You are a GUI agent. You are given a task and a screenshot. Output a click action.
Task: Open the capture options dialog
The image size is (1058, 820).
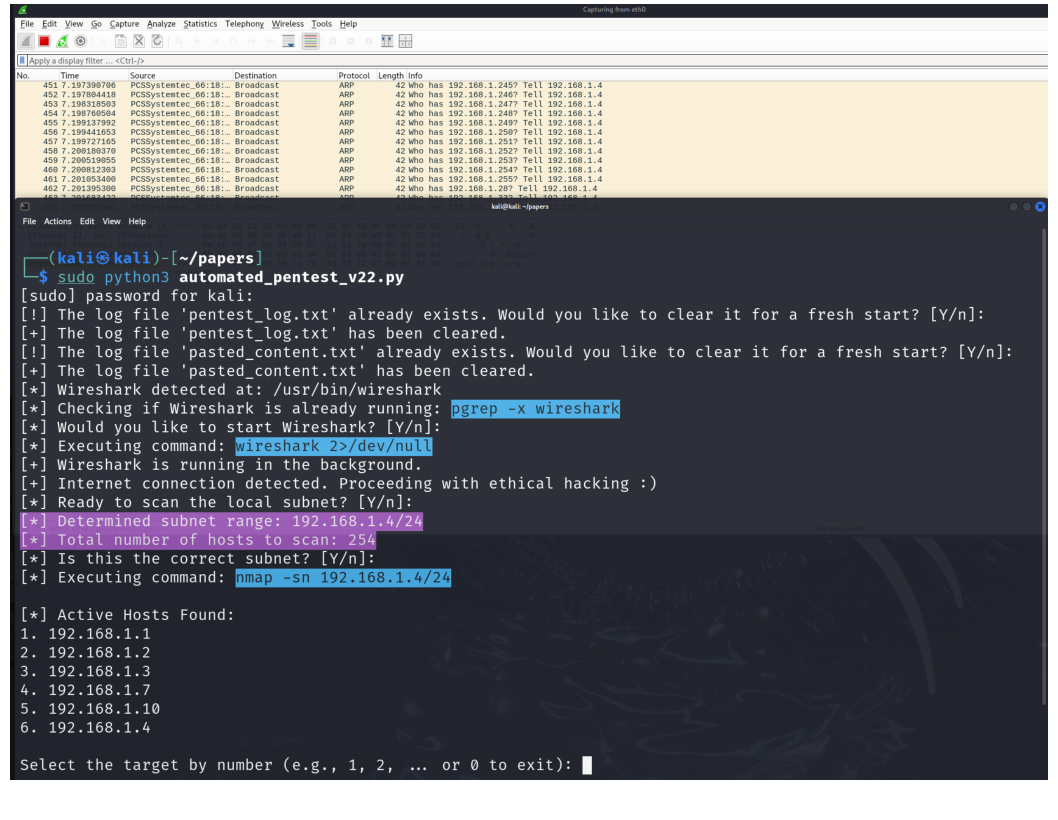pos(82,40)
